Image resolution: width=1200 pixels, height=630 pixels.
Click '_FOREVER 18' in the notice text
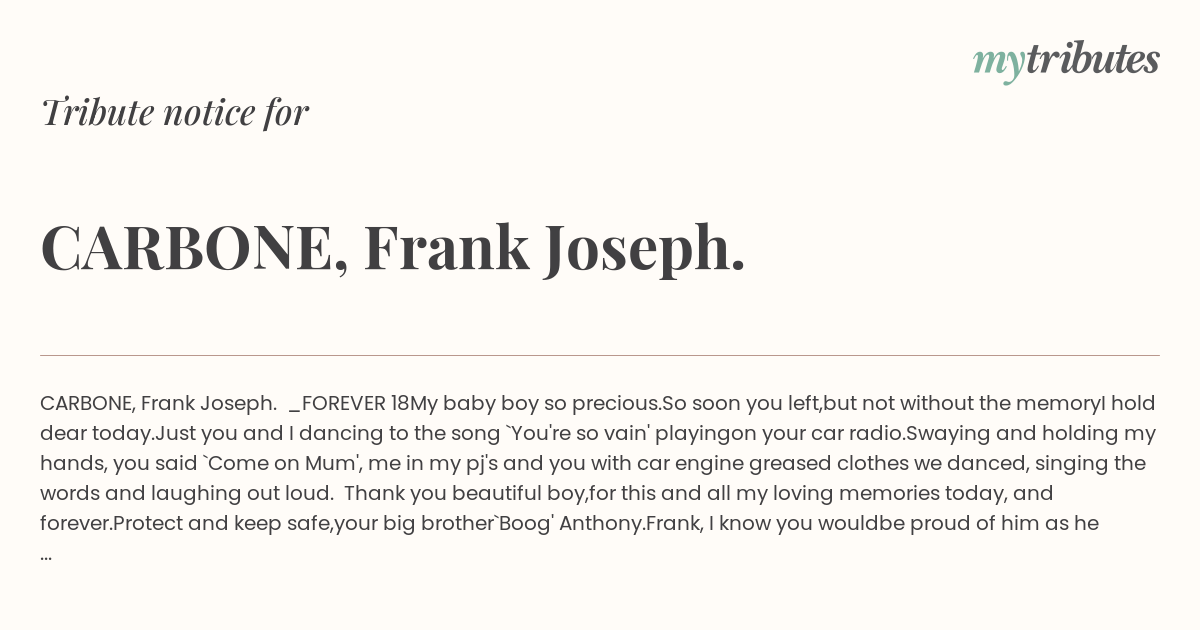349,404
